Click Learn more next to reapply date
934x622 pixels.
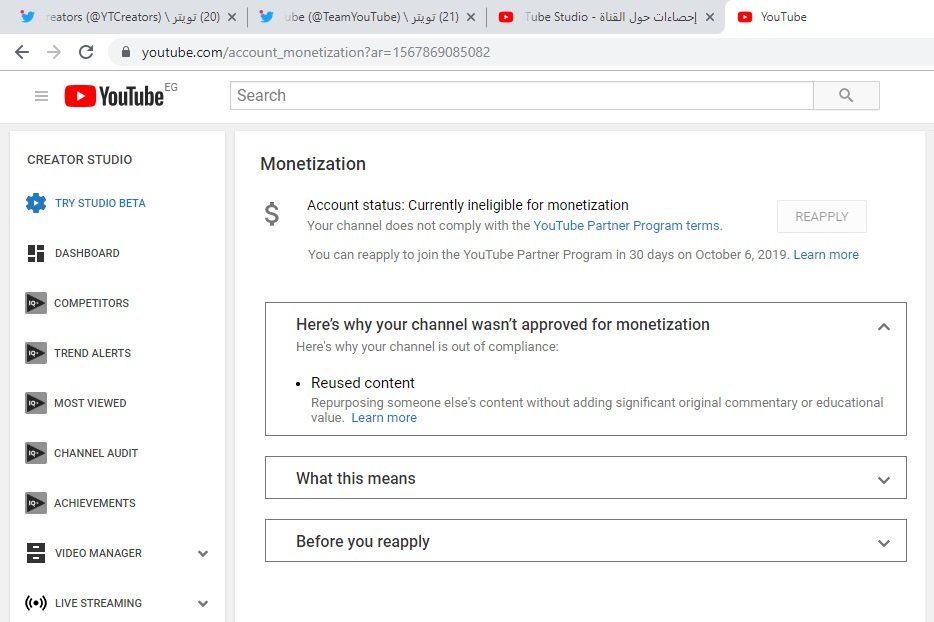[x=826, y=255]
